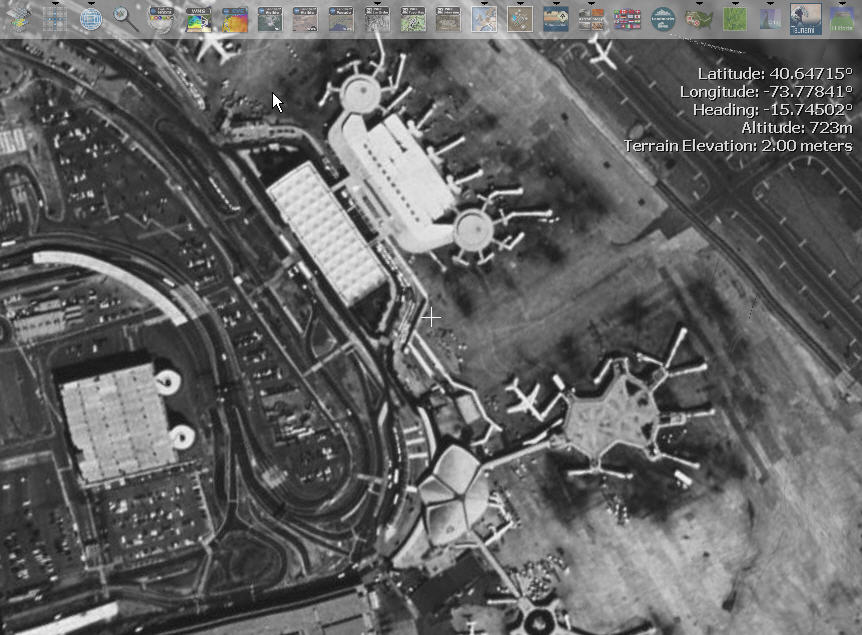Viewport: 862px width, 635px height.
Task: Open the magnifying glass place finder
Action: [x=126, y=18]
